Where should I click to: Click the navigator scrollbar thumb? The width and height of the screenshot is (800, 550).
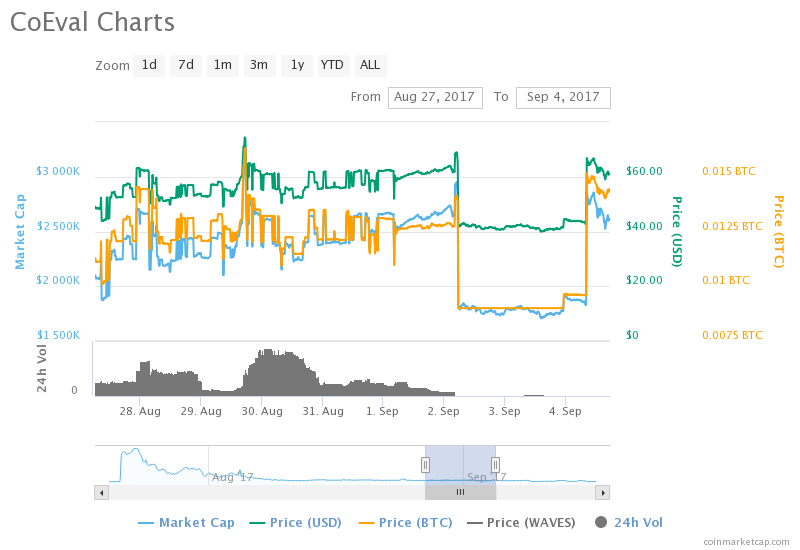[x=460, y=492]
